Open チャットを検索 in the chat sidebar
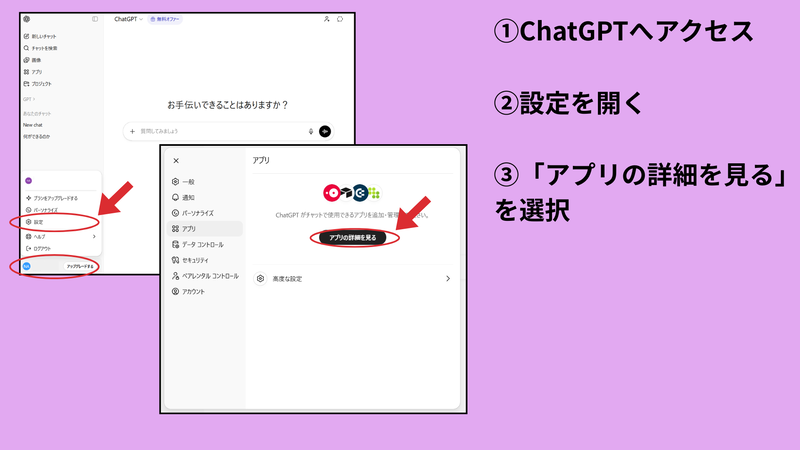 [x=40, y=48]
